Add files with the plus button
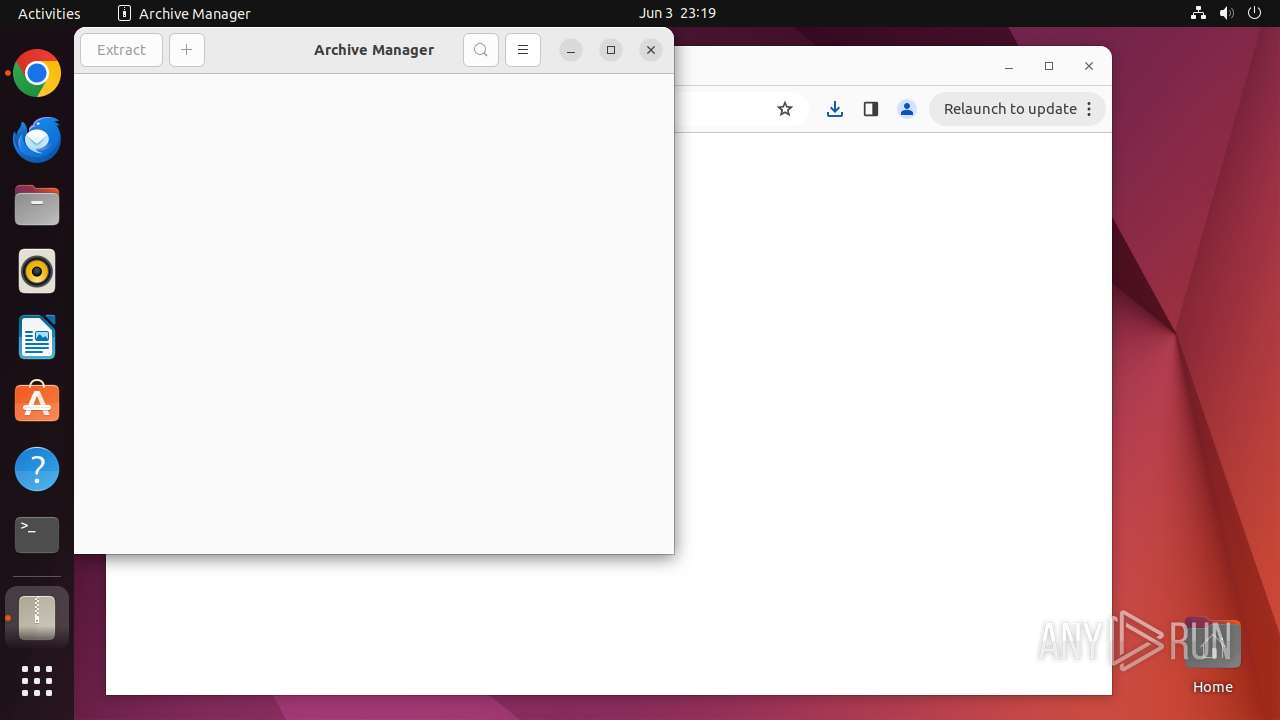Image resolution: width=1280 pixels, height=720 pixels. coord(187,50)
